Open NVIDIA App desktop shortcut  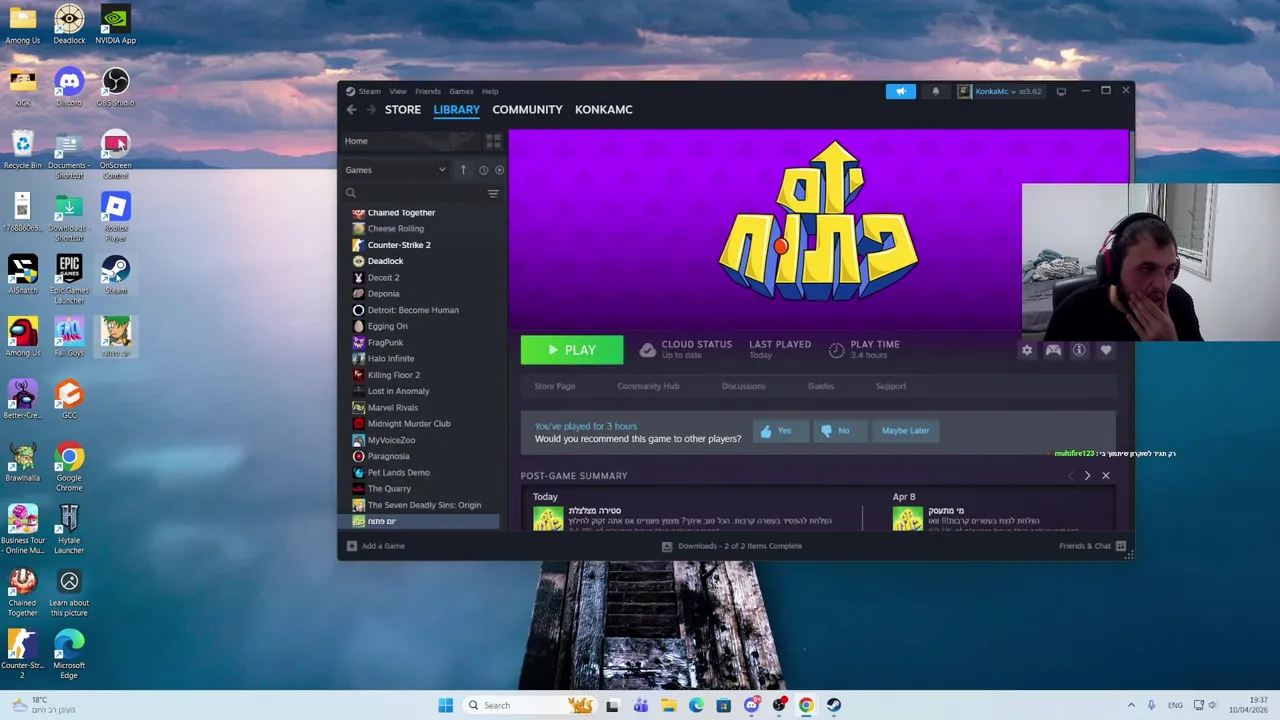click(115, 25)
